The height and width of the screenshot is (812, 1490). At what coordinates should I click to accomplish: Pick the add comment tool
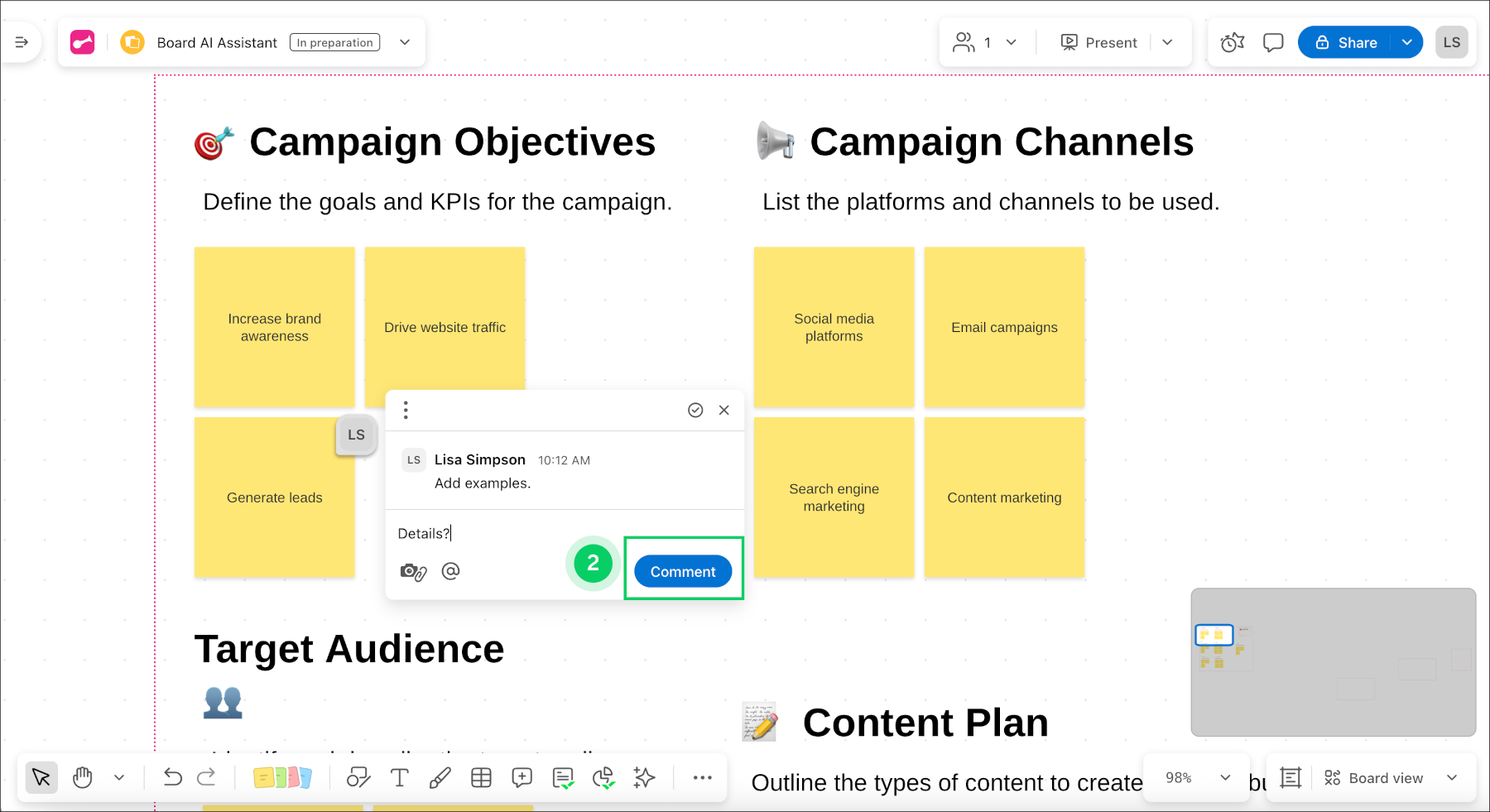coord(521,778)
